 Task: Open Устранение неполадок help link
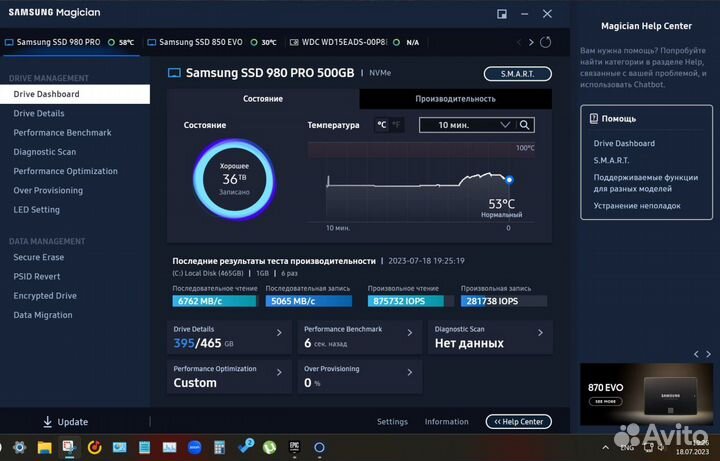[x=637, y=206]
